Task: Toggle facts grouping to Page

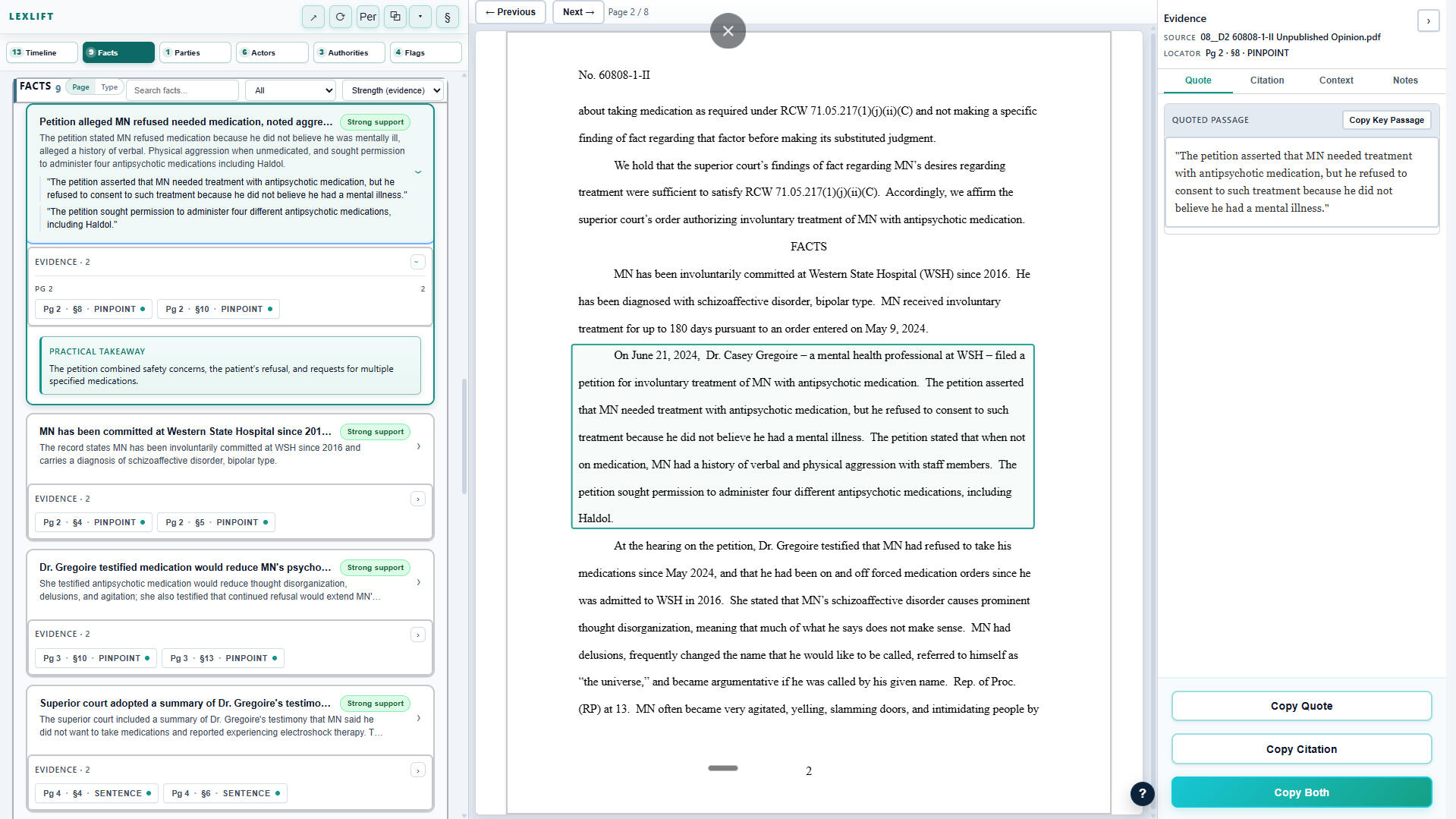Action: pyautogui.click(x=80, y=87)
